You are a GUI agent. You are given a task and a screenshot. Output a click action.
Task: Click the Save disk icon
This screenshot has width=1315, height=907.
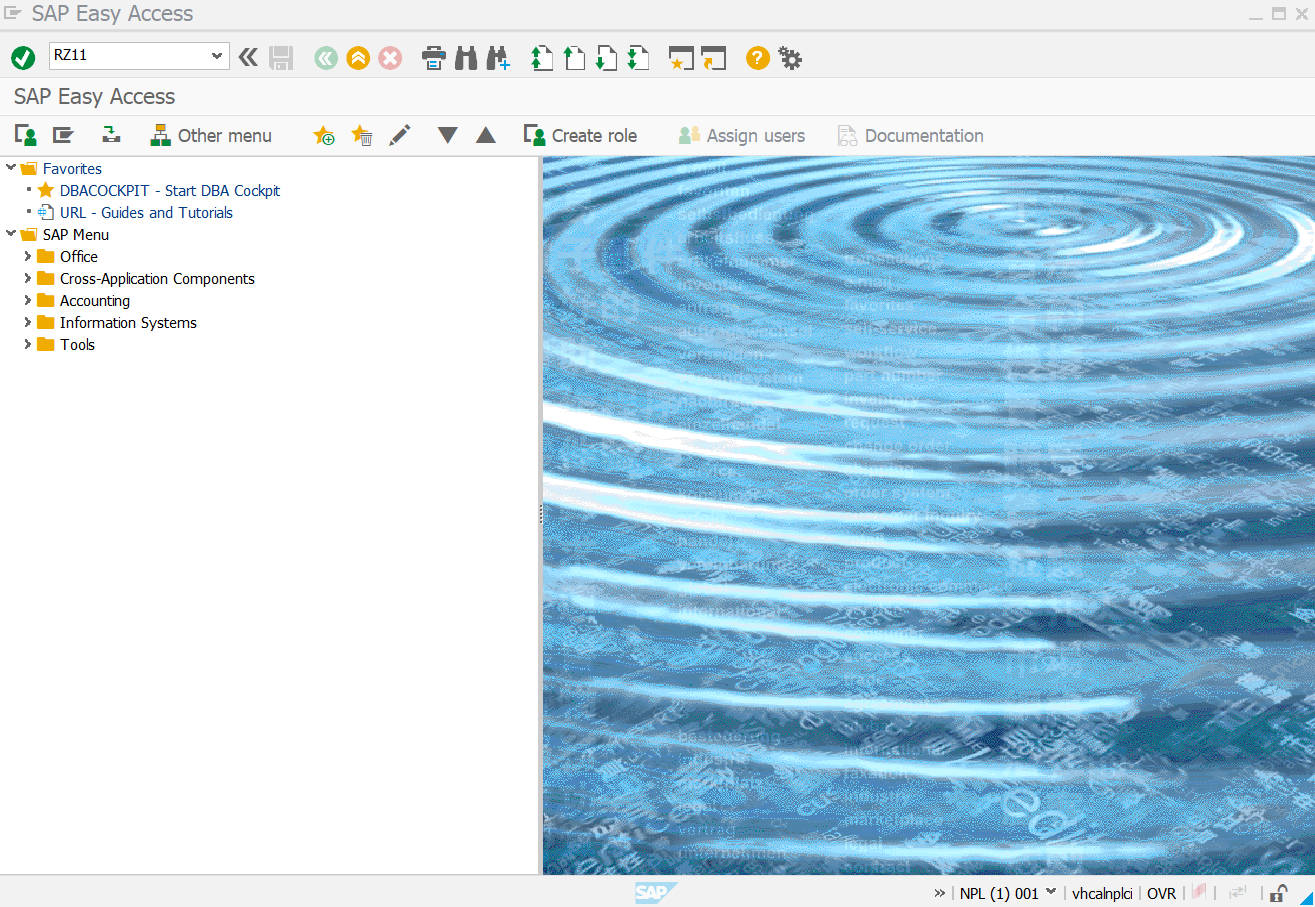click(281, 58)
